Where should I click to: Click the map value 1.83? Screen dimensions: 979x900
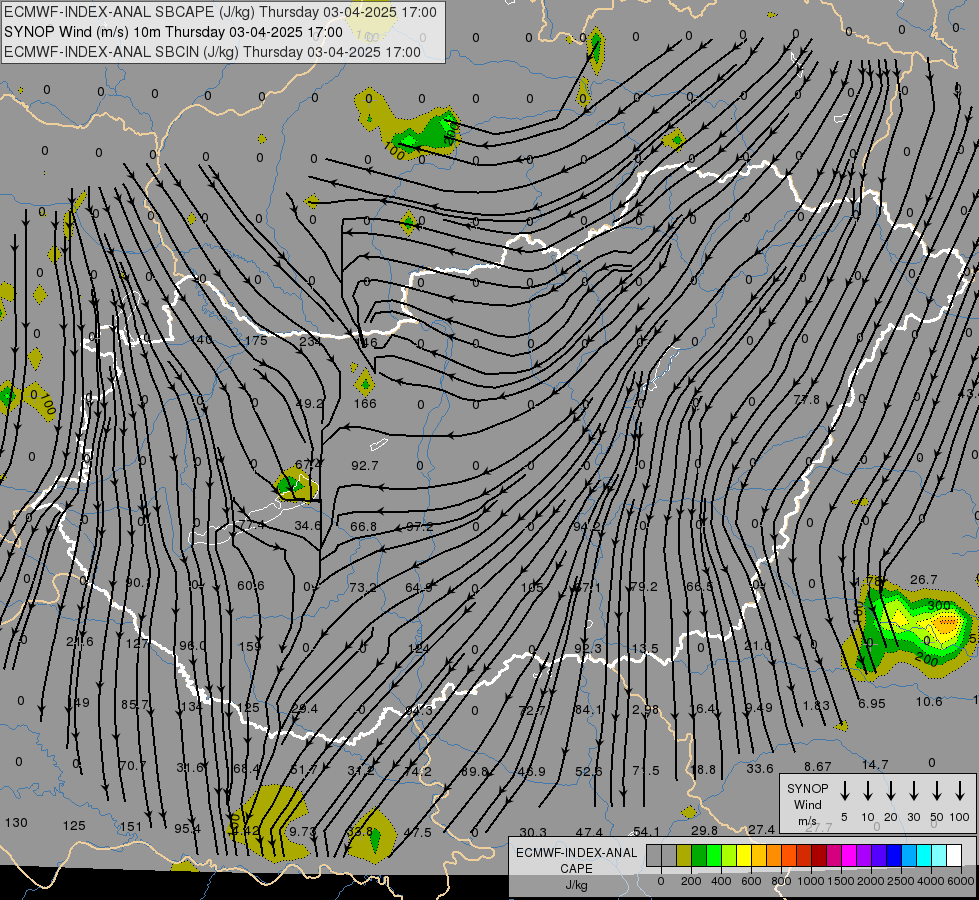click(816, 706)
